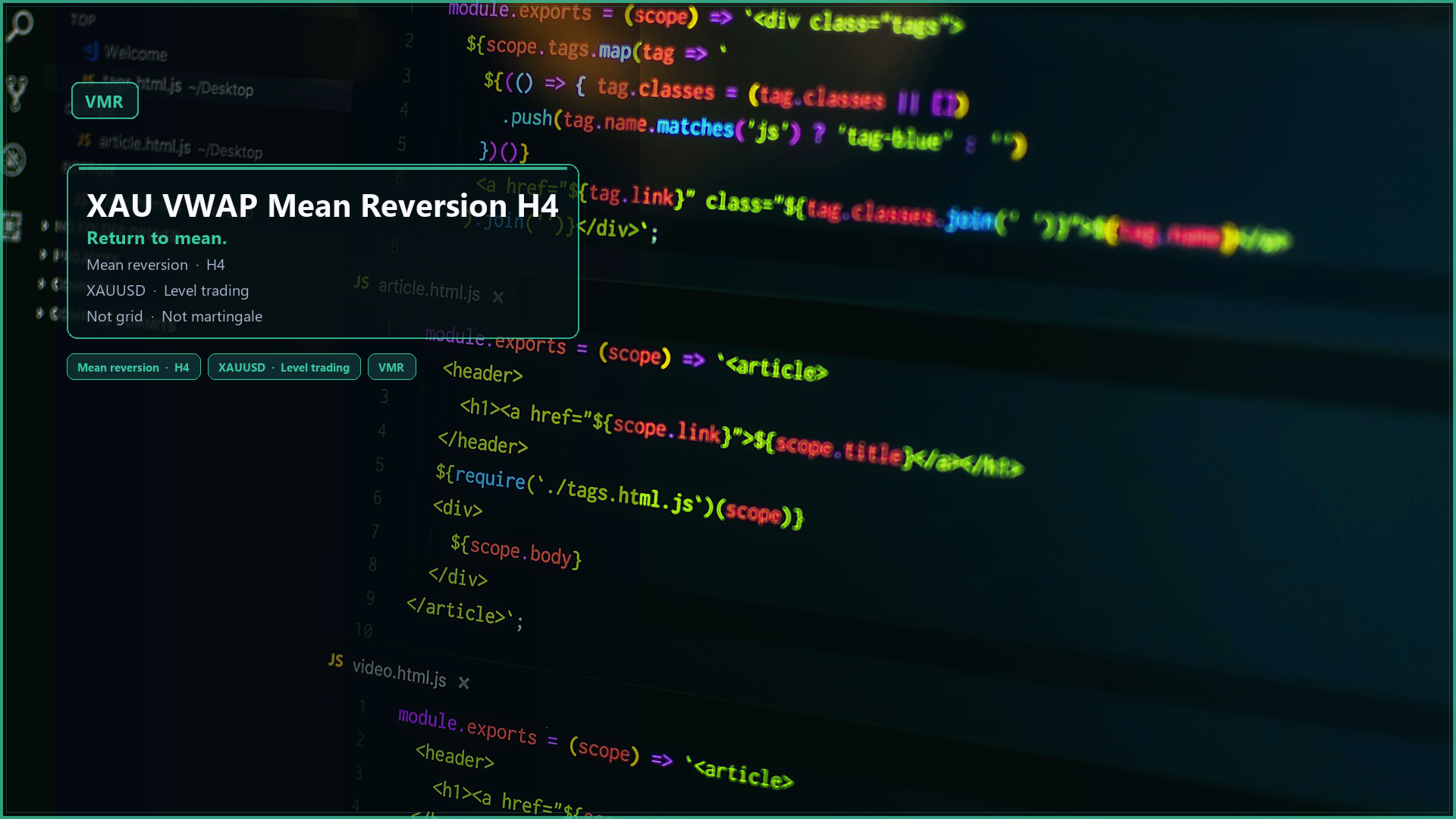Image resolution: width=1456 pixels, height=819 pixels.
Task: Click the VMR badge above the title card
Action: pos(105,101)
